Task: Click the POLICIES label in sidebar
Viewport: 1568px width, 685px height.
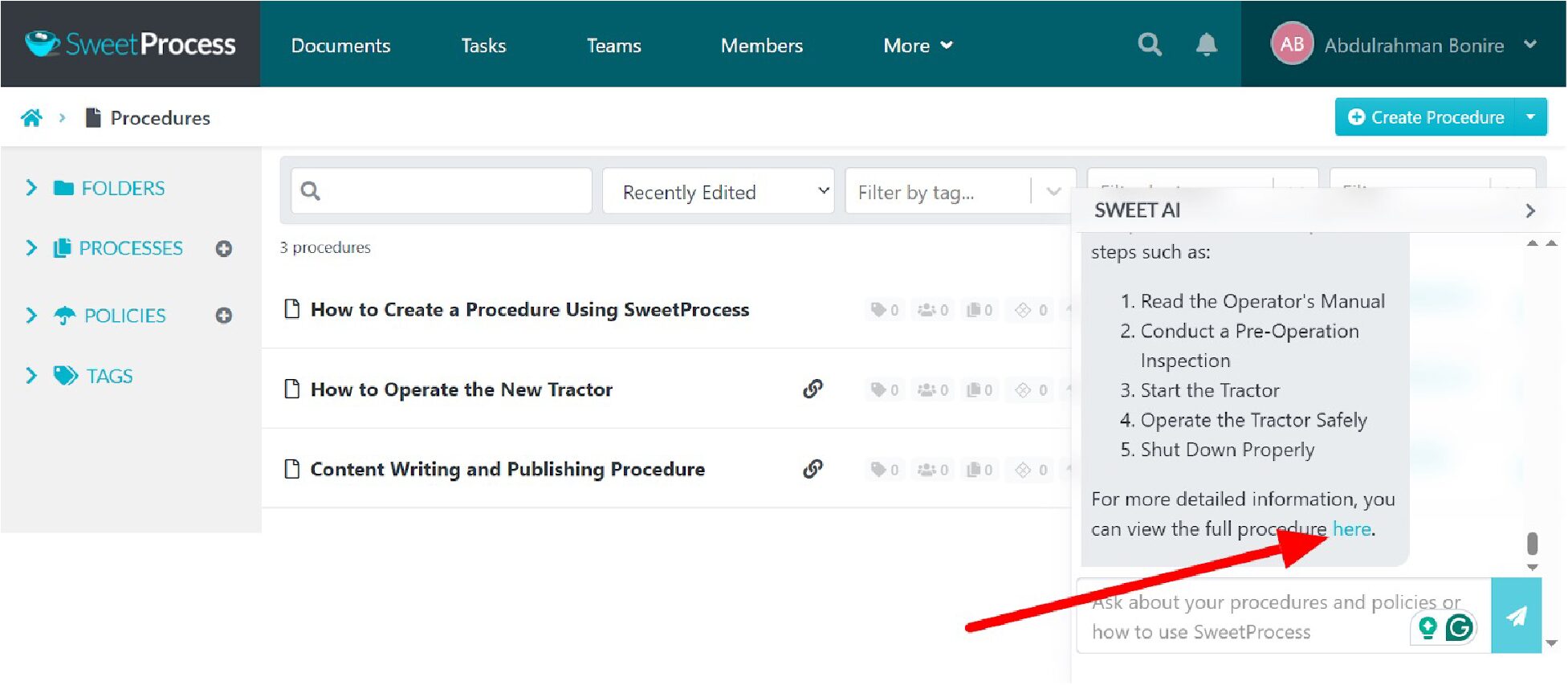Action: tap(125, 316)
